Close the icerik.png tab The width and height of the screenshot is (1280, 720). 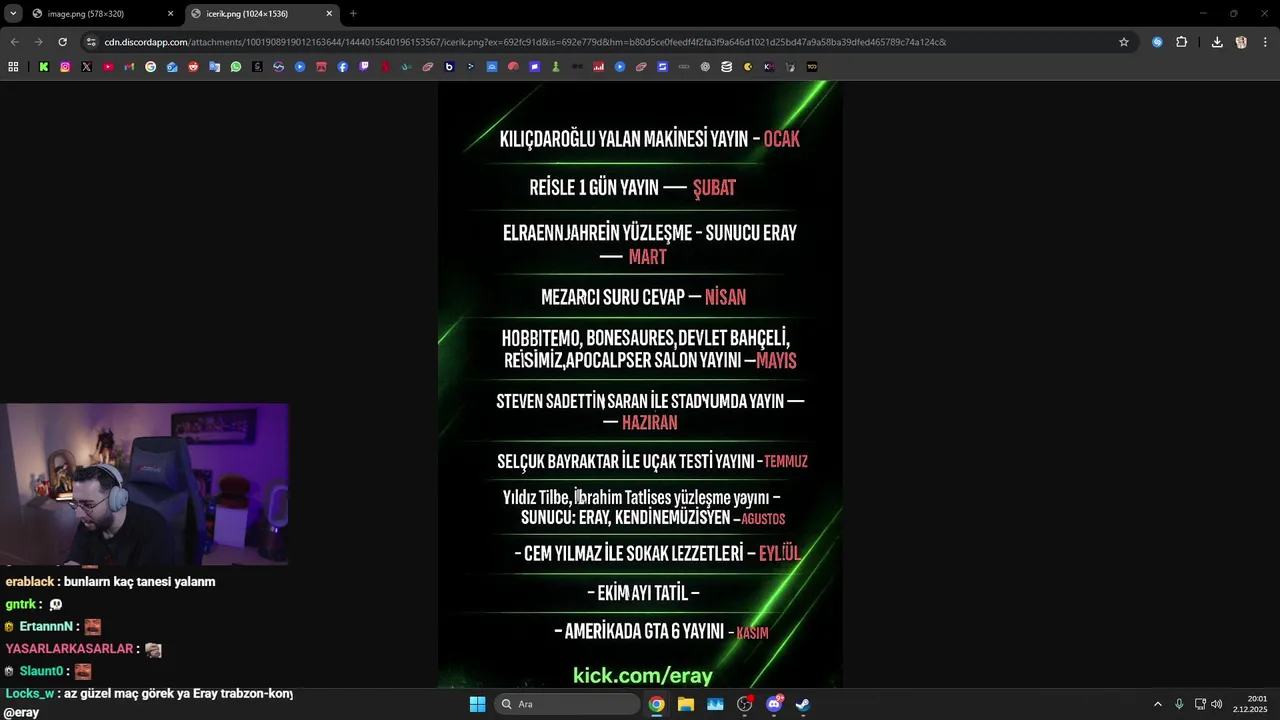(329, 14)
